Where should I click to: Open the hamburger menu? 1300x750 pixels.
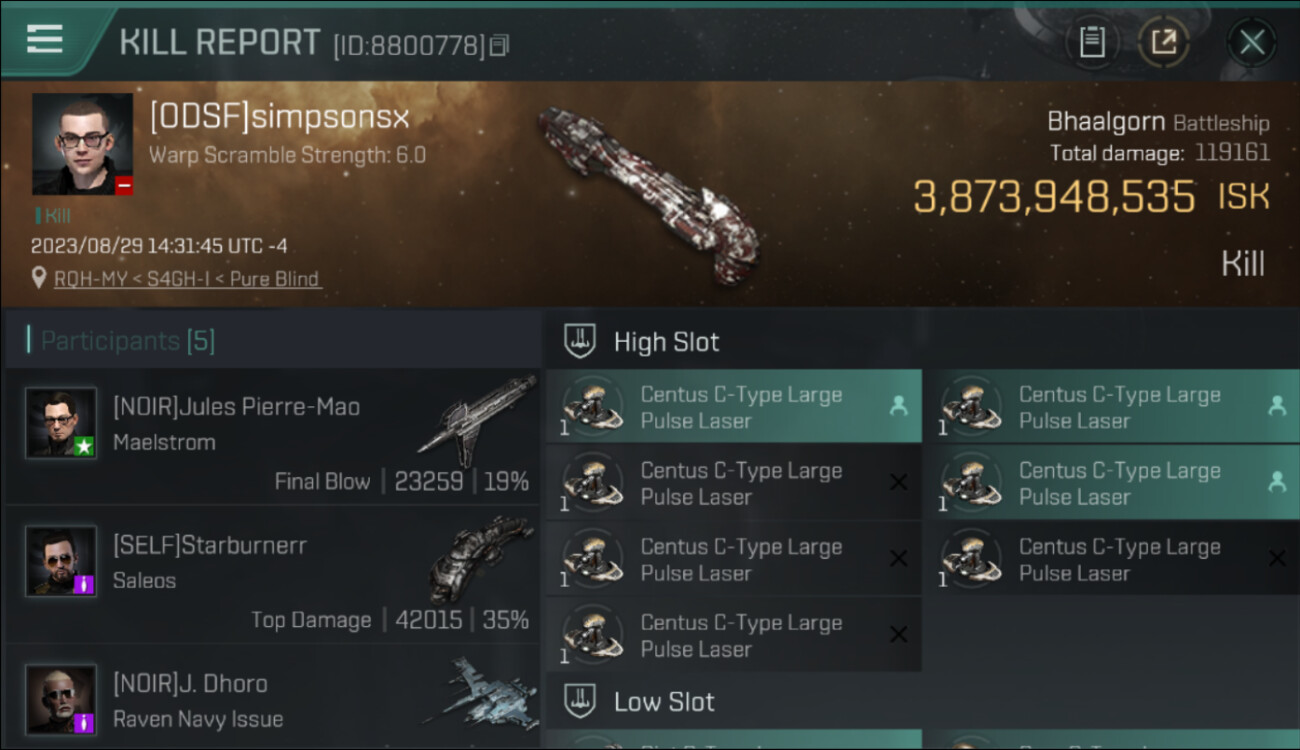point(45,39)
